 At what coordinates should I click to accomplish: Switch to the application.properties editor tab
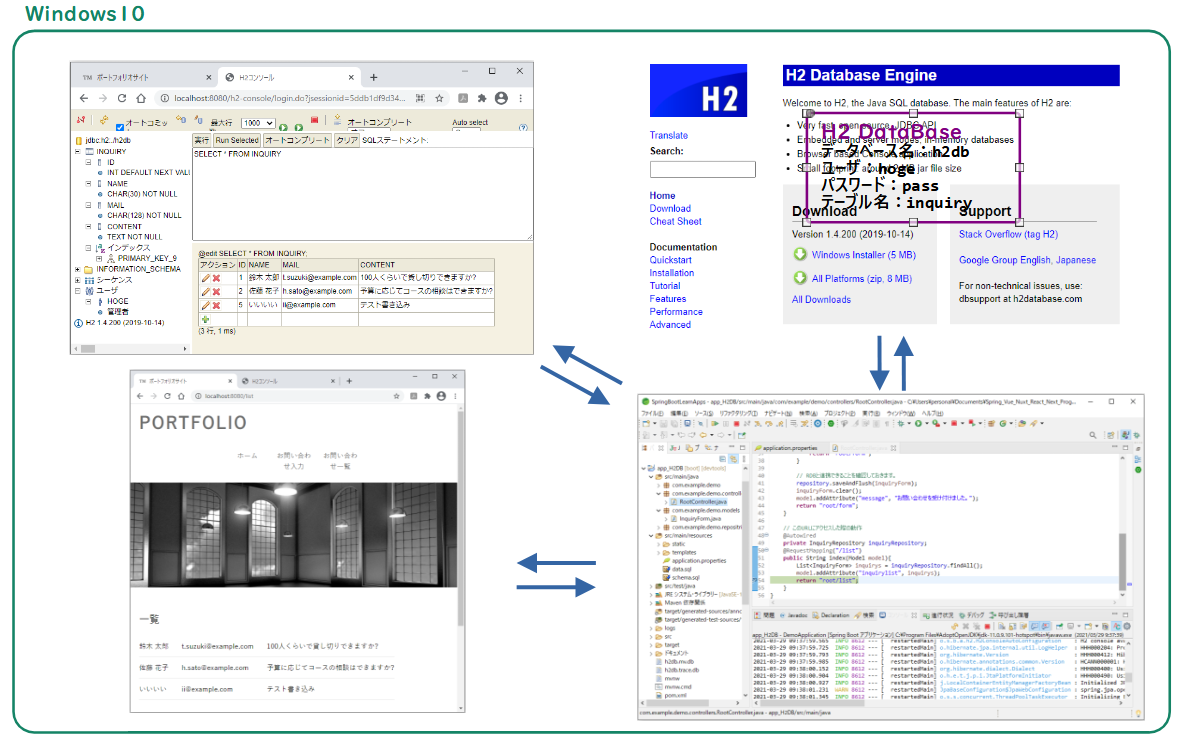tap(790, 448)
